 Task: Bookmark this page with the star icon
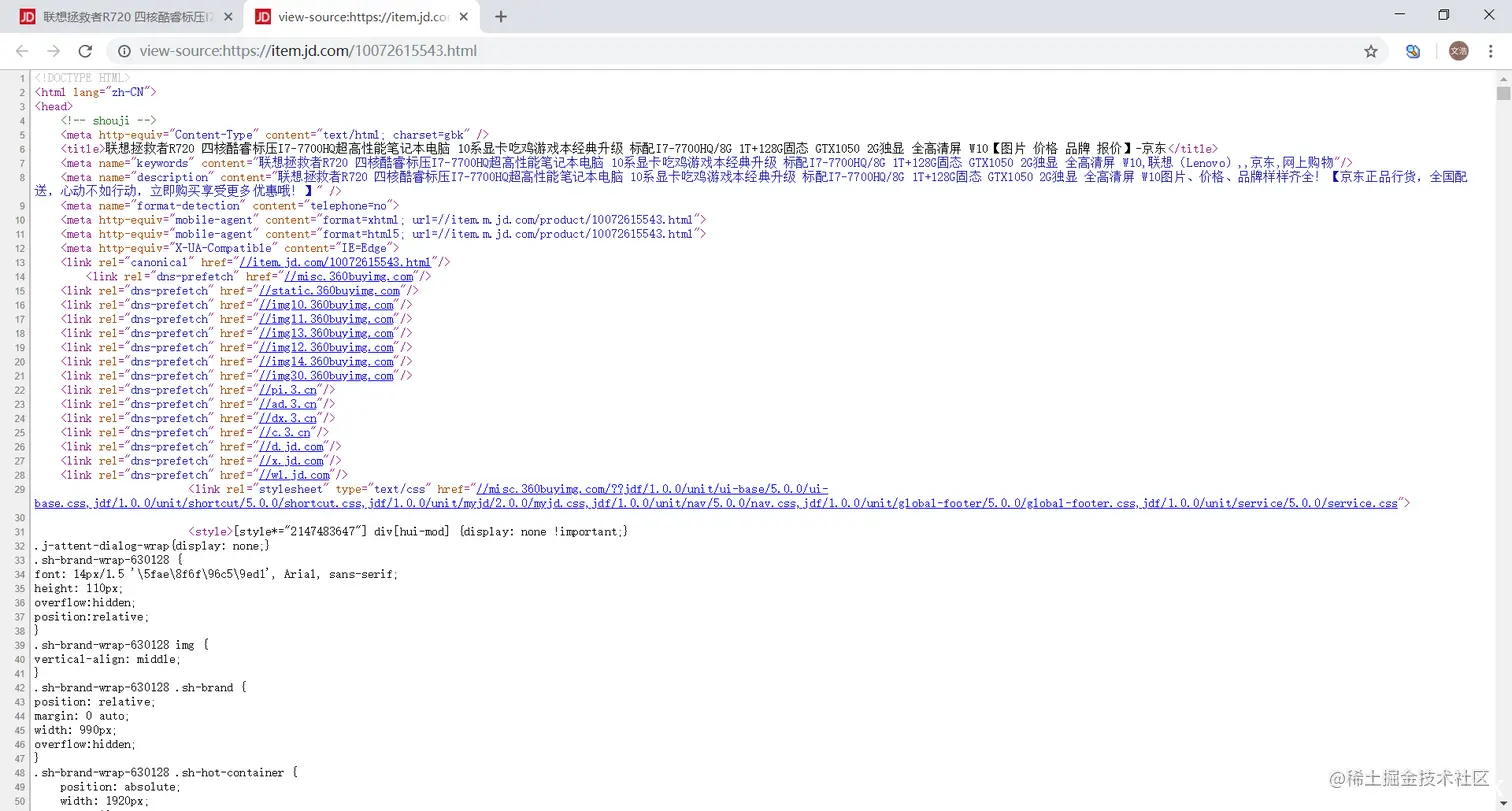pos(1371,51)
